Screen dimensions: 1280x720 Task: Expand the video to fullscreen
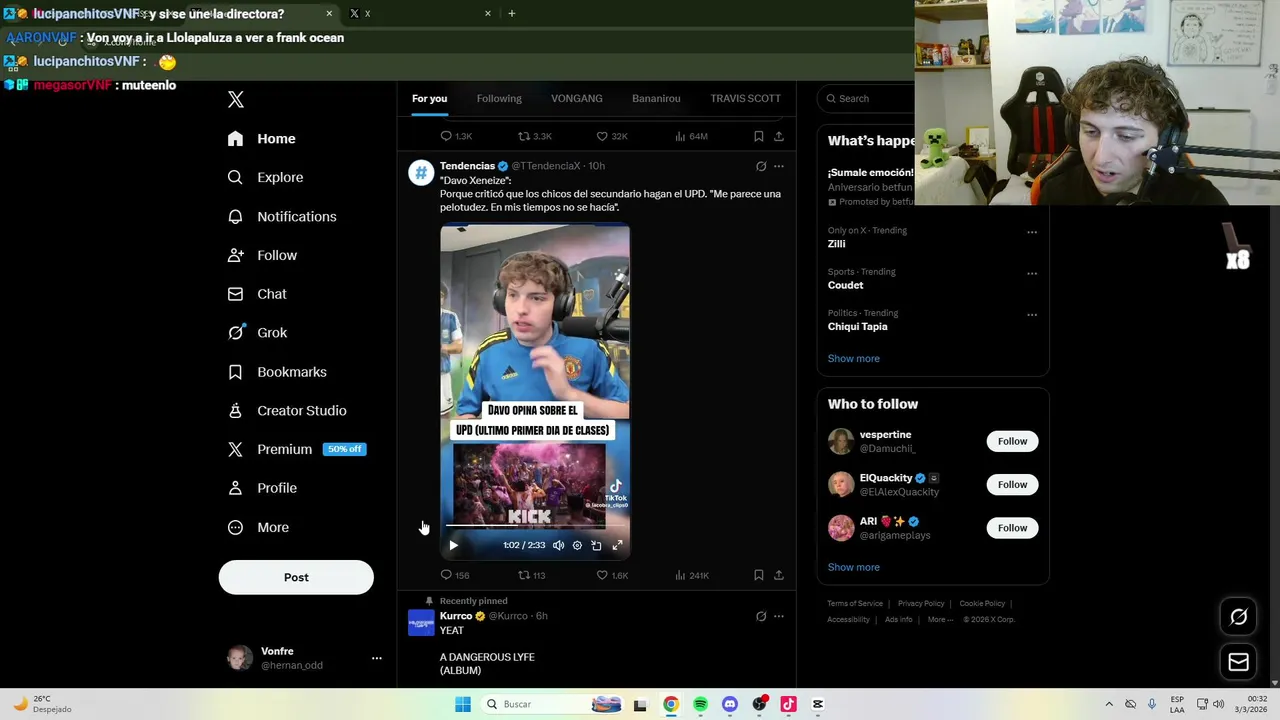617,545
